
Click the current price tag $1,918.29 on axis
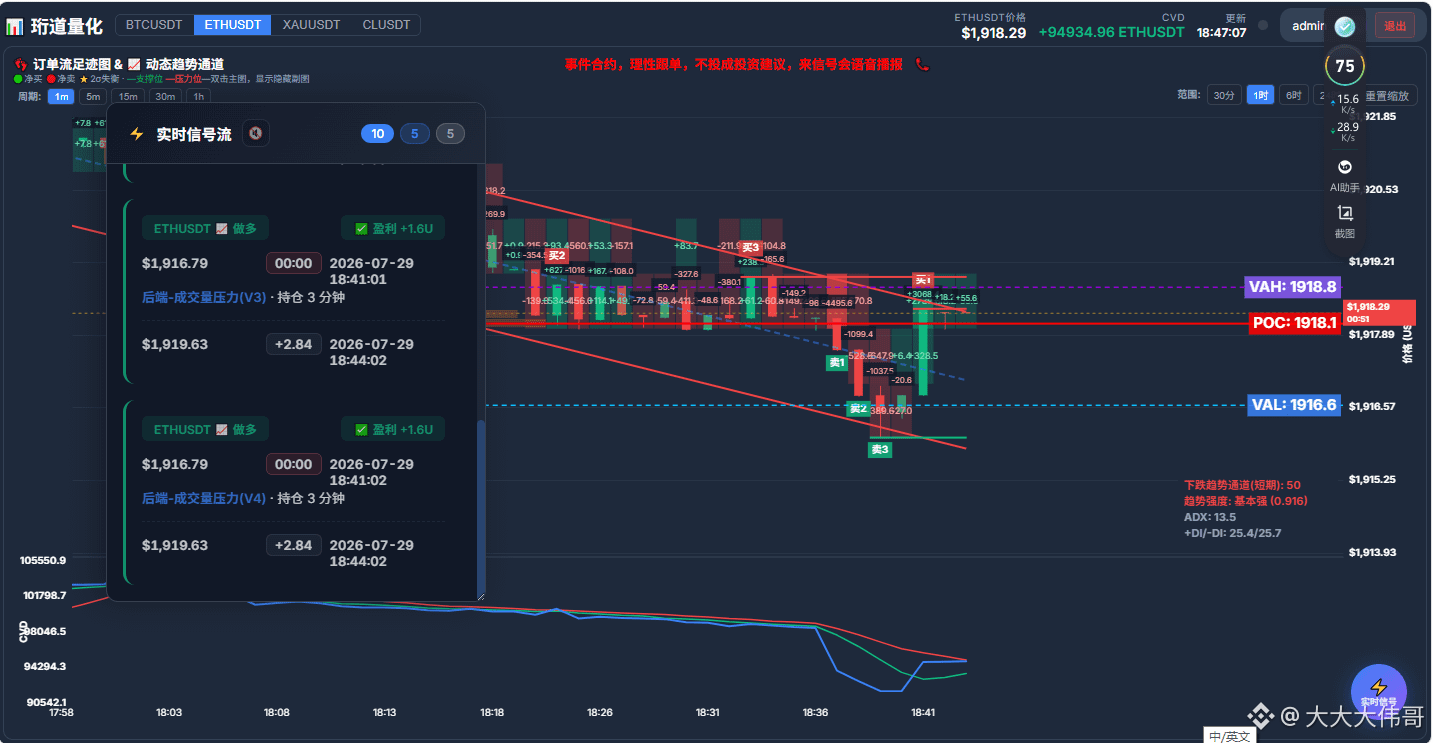coord(1381,312)
